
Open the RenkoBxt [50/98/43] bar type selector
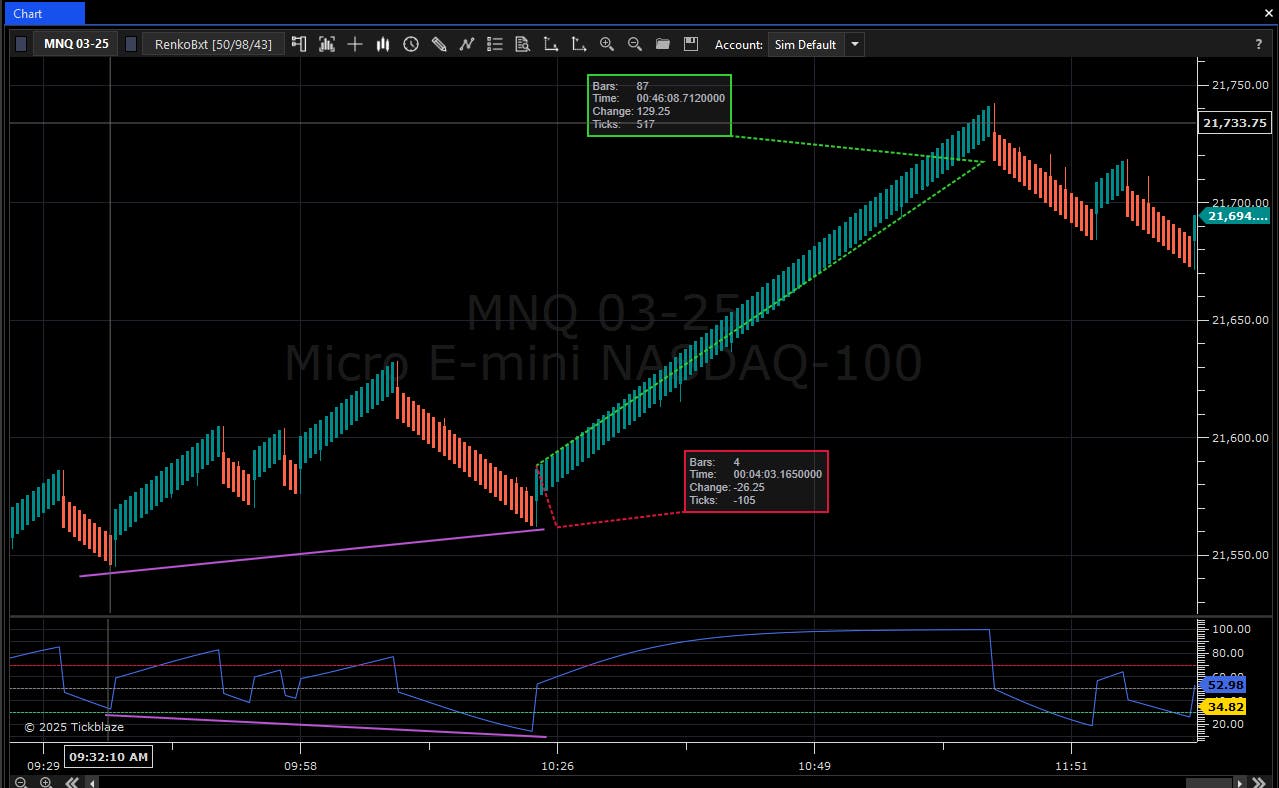point(213,44)
